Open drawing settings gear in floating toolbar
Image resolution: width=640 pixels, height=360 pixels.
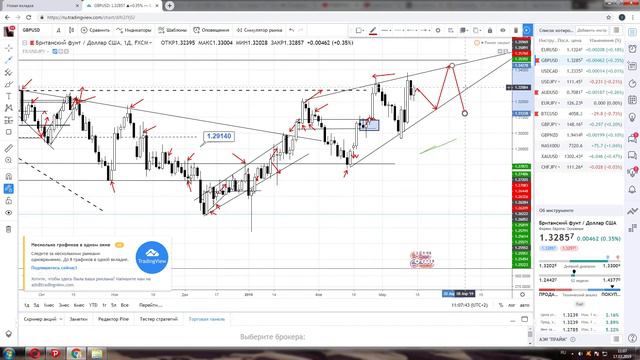tap(438, 31)
